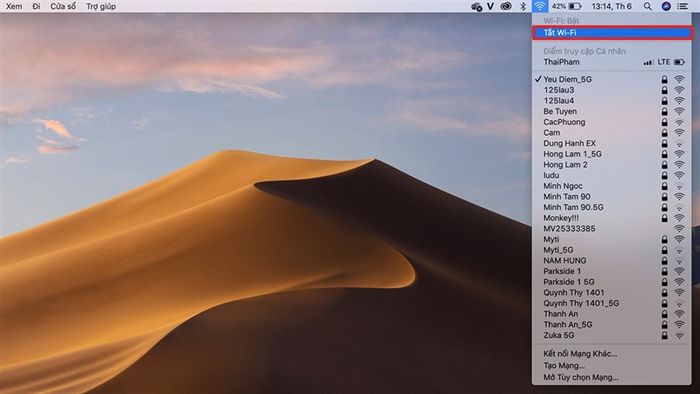This screenshot has height=394, width=700.
Task: Open the Đi menu
Action: tap(36, 6)
